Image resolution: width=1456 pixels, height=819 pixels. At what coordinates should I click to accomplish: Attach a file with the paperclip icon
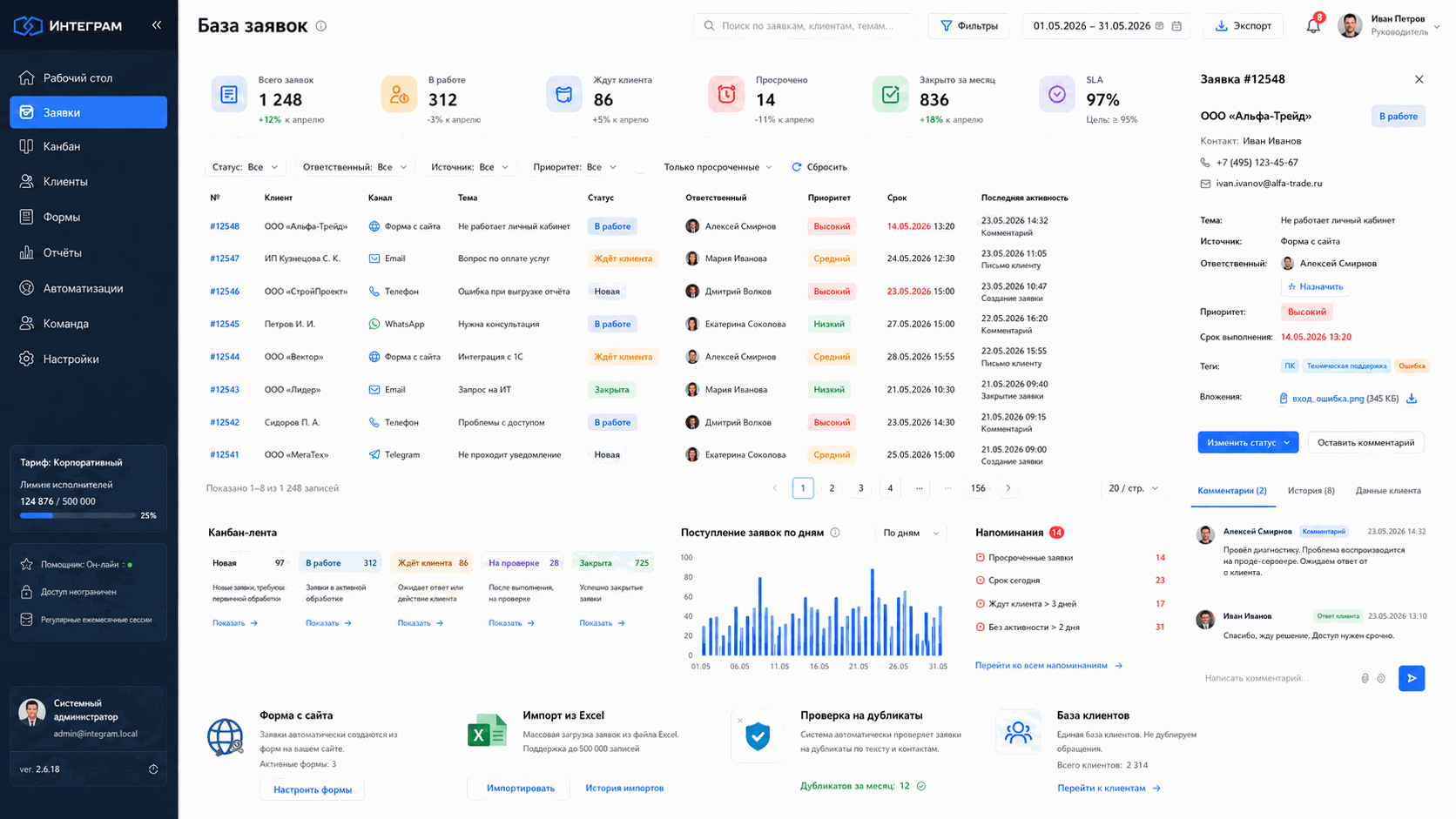[x=1365, y=678]
